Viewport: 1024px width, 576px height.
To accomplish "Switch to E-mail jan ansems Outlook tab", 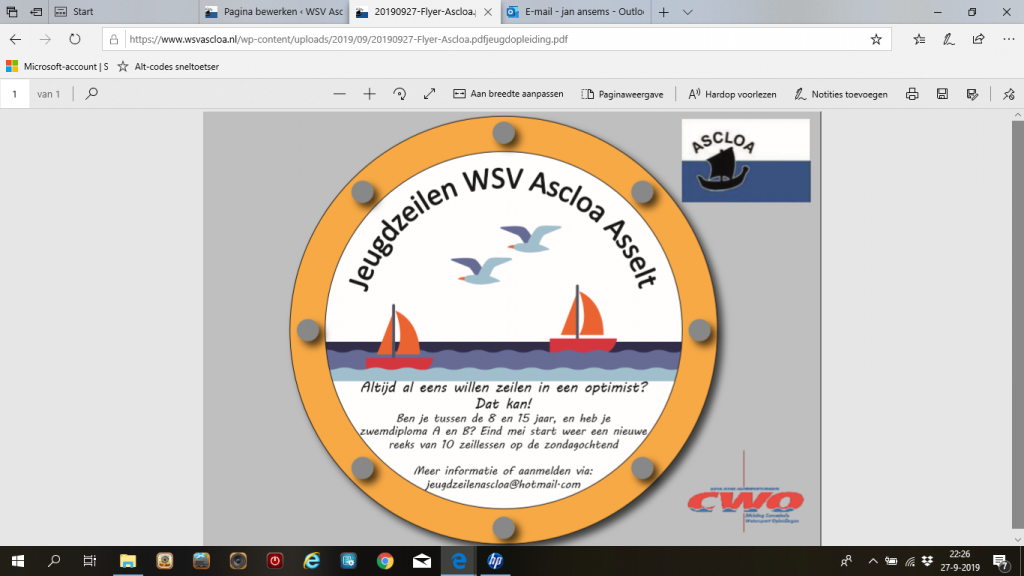I will pyautogui.click(x=578, y=12).
